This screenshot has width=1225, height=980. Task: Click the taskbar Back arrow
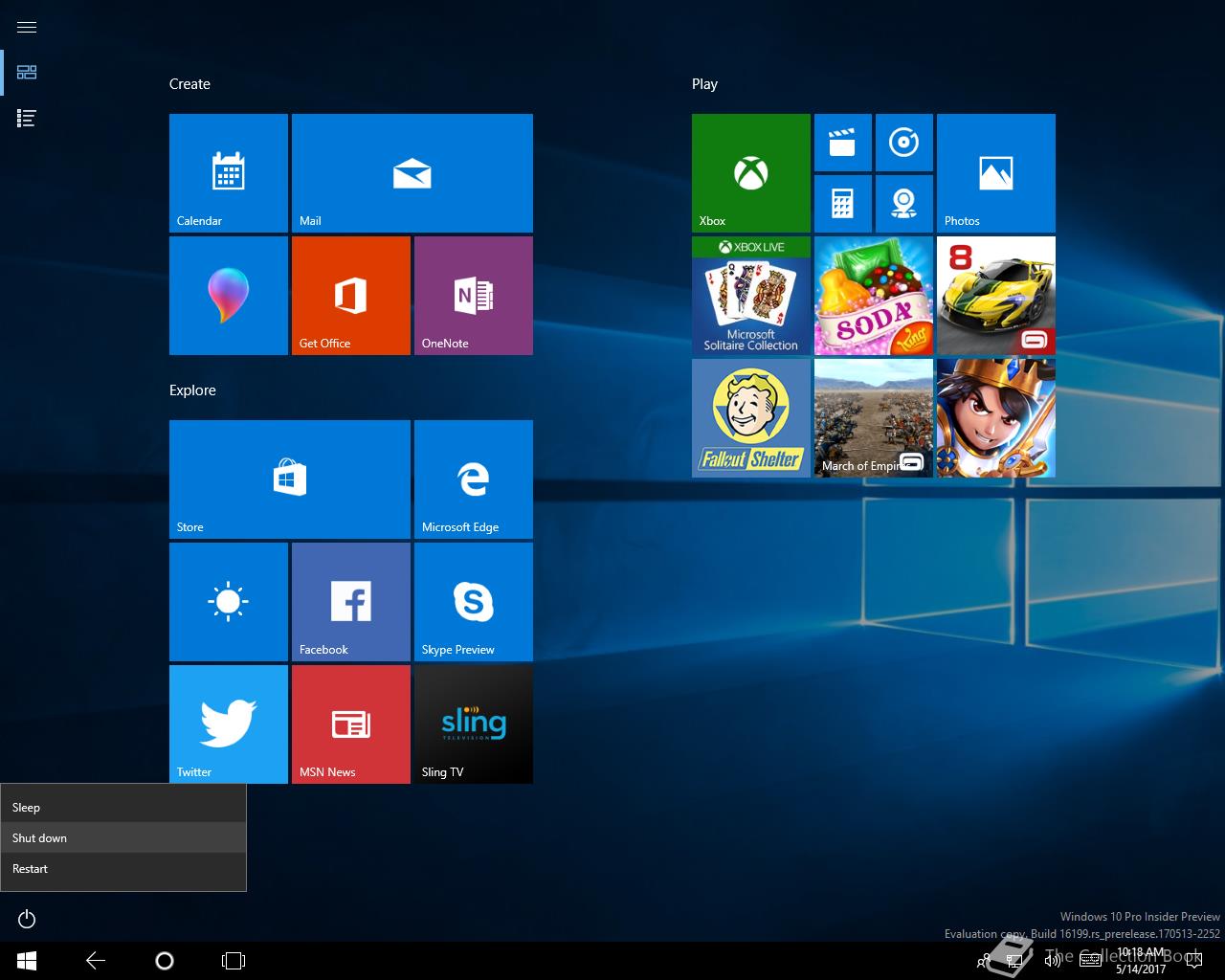96,961
